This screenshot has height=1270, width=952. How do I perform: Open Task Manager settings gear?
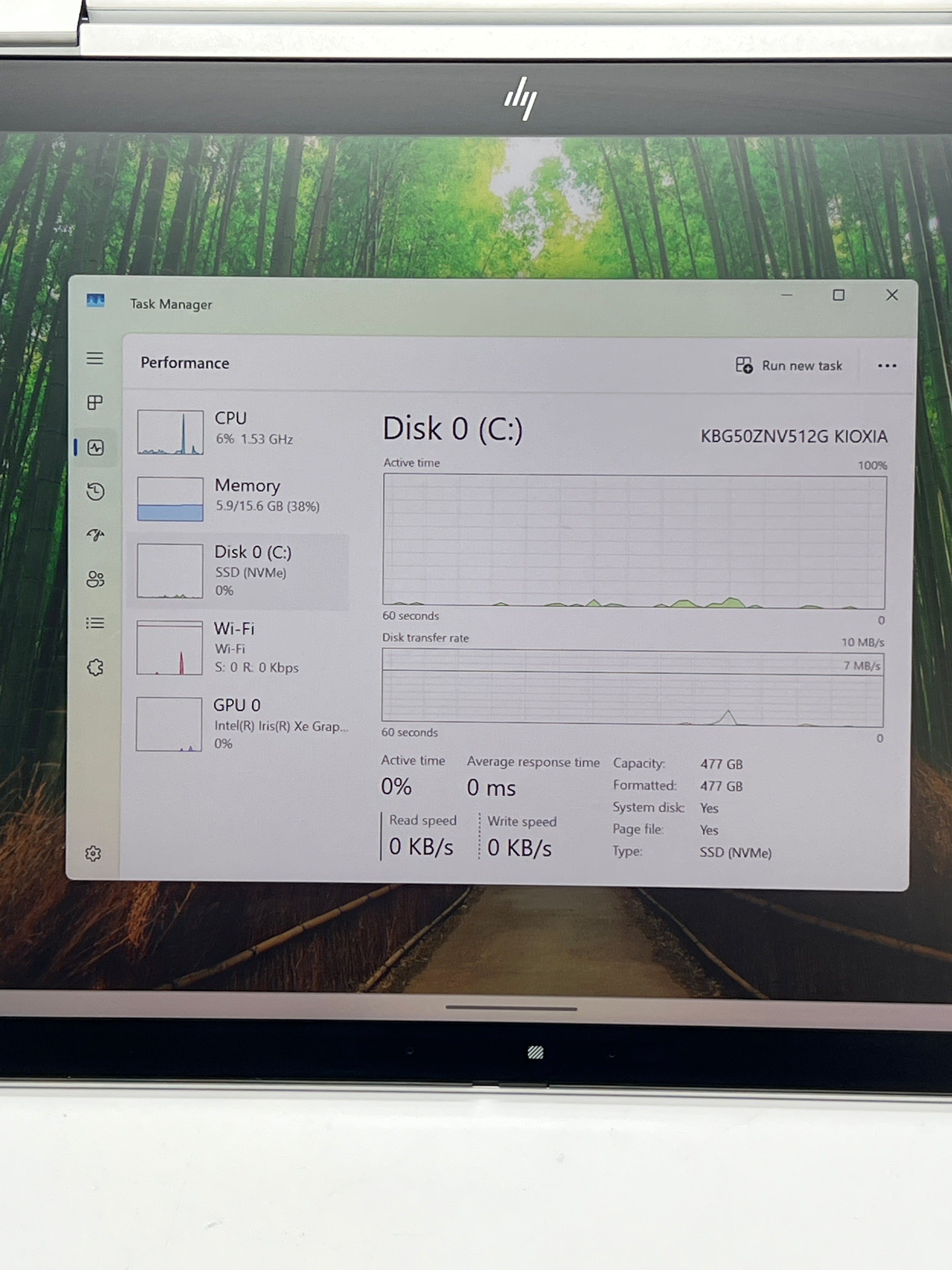click(x=93, y=854)
